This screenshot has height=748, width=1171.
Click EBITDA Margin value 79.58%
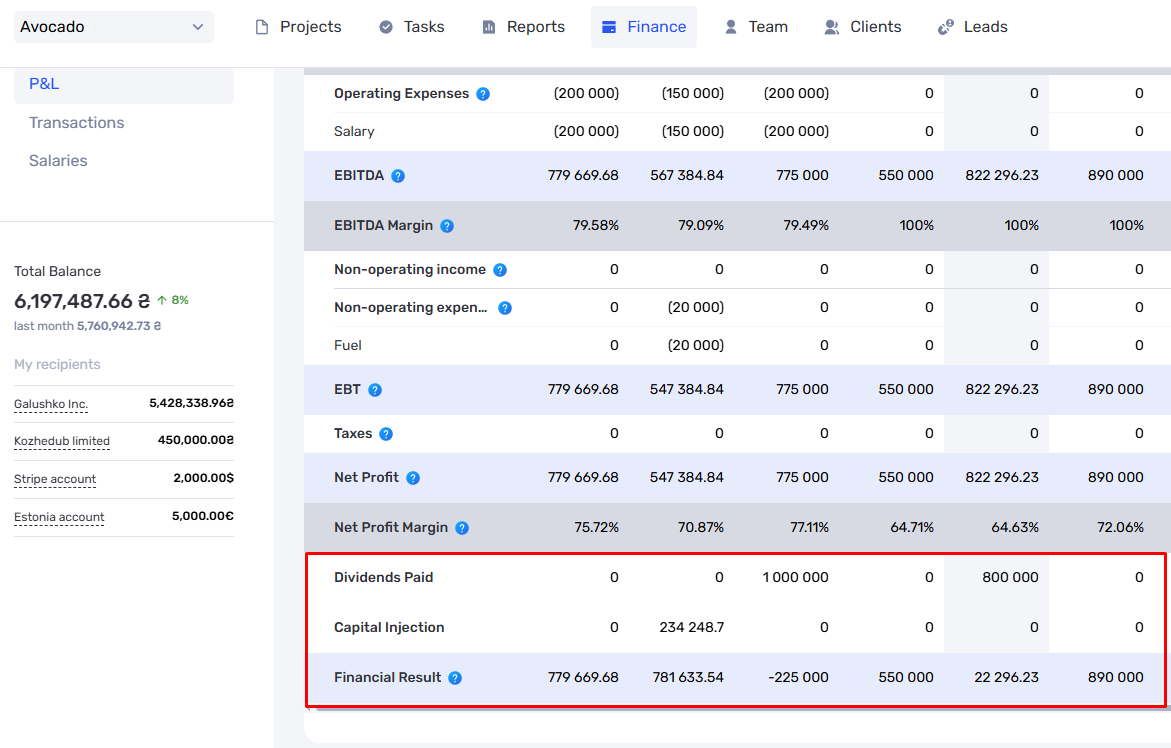[596, 225]
